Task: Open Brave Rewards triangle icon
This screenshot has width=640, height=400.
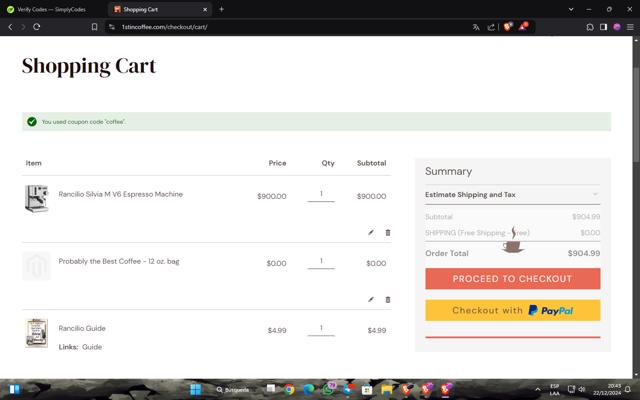Action: tap(523, 27)
